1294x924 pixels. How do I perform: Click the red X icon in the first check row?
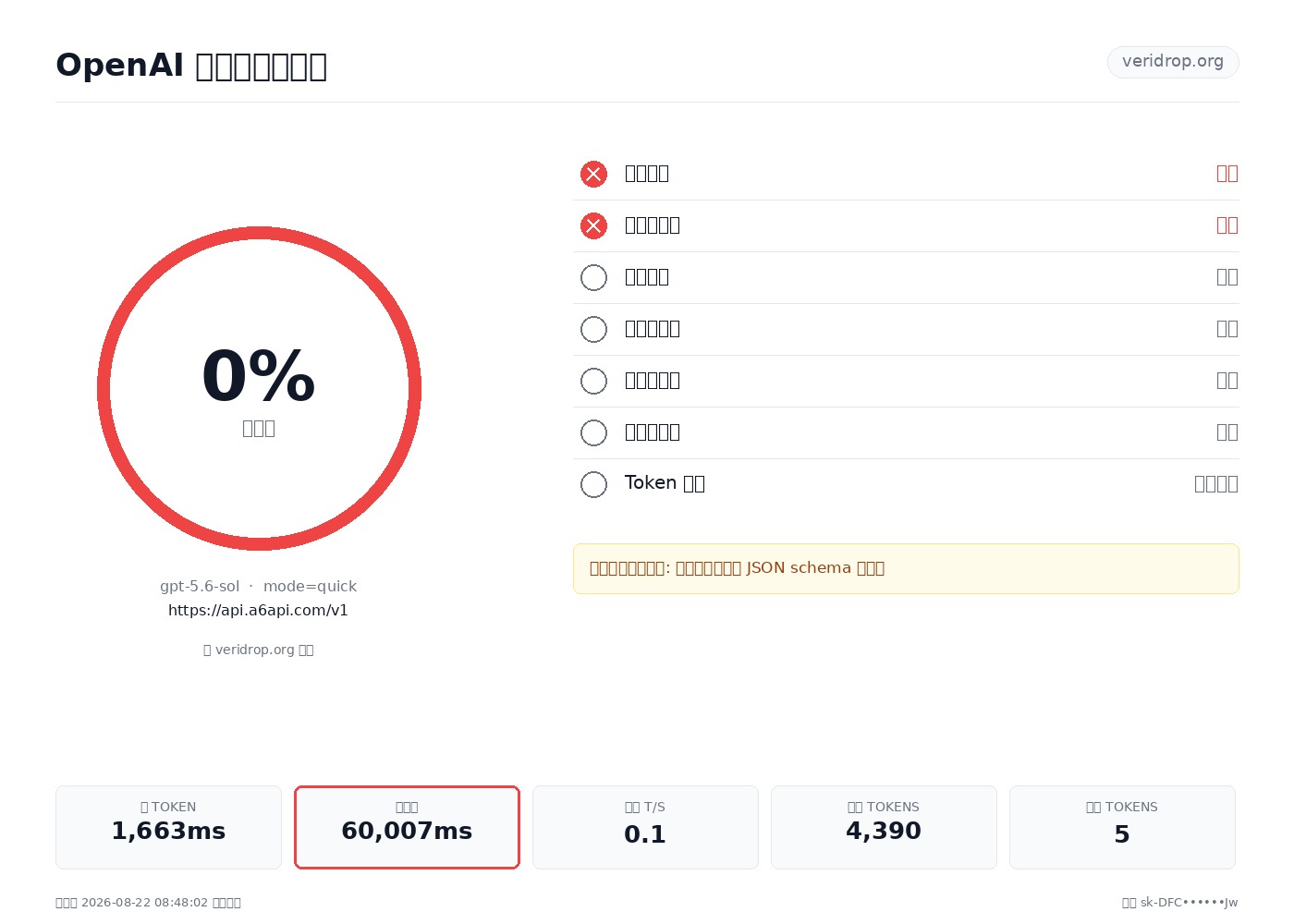pyautogui.click(x=593, y=174)
